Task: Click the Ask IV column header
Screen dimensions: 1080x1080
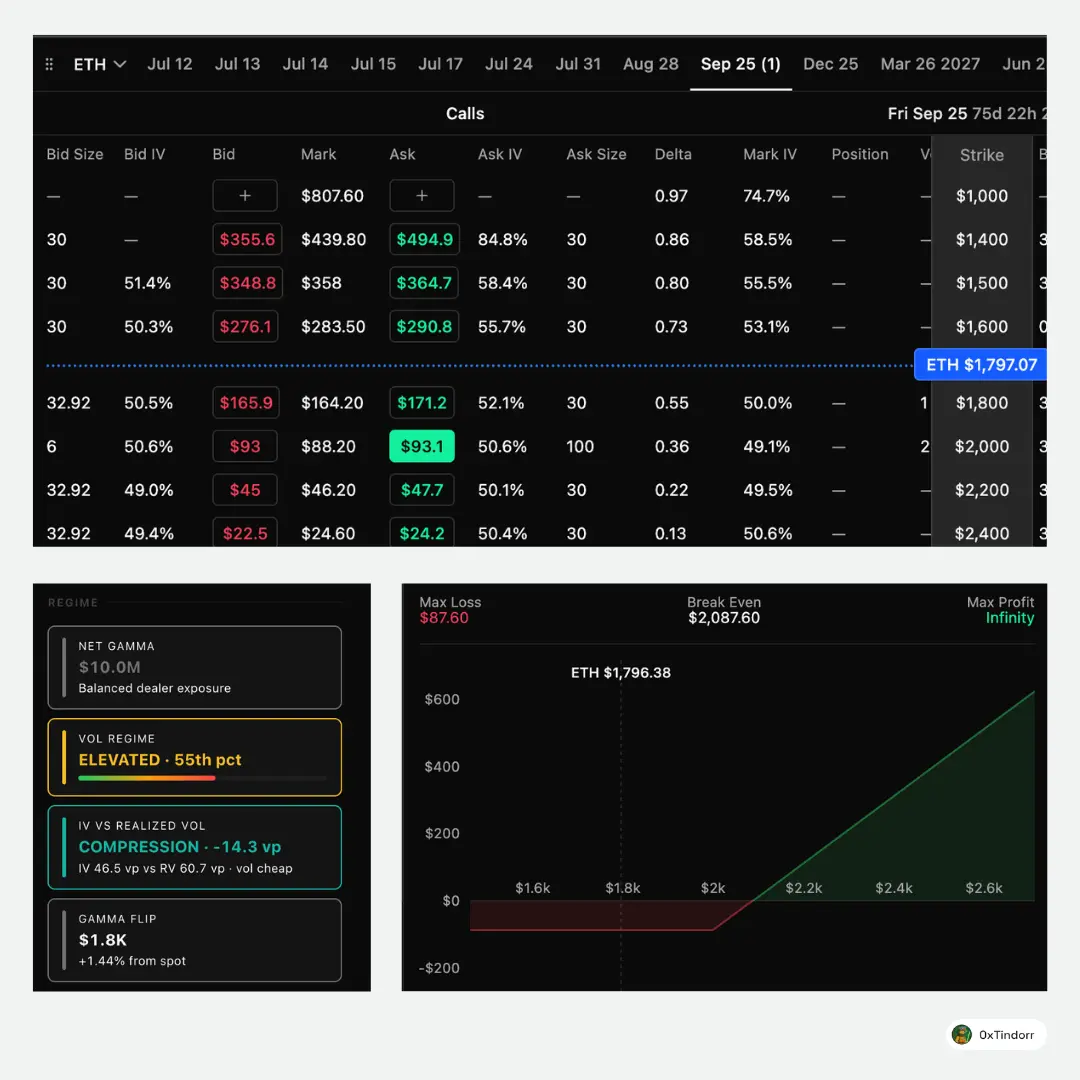Action: click(500, 154)
